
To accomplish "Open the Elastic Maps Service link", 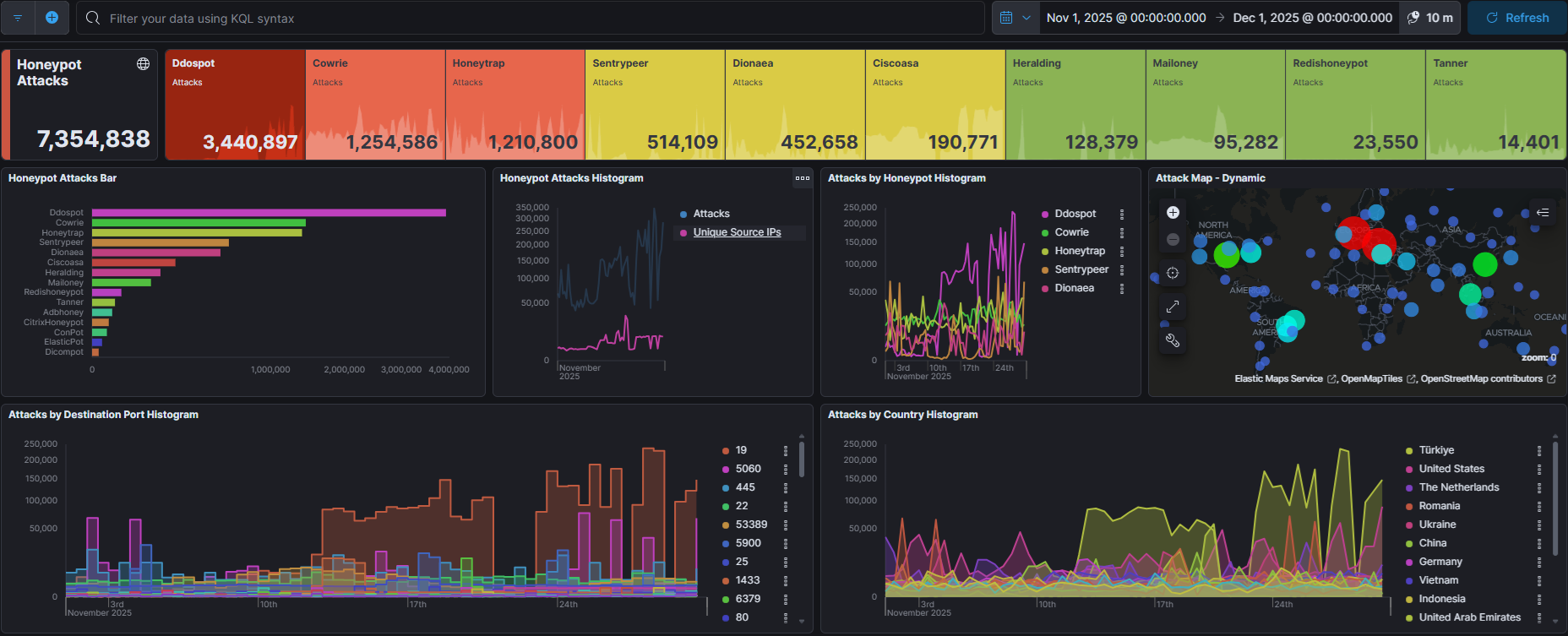I will [x=1278, y=379].
